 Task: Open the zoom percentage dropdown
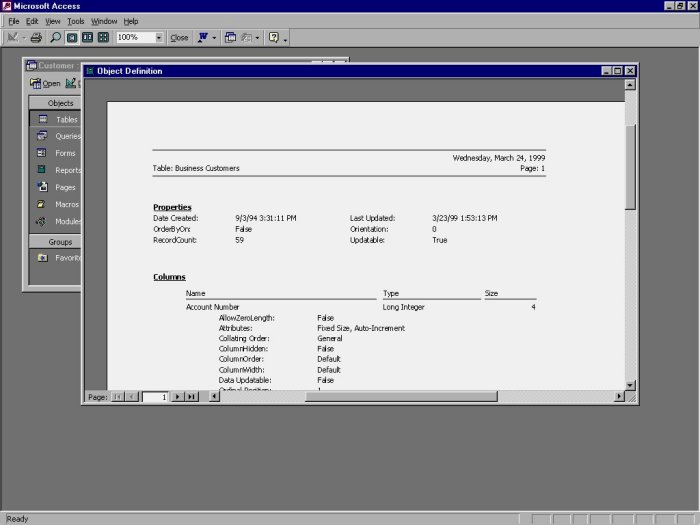(159, 38)
